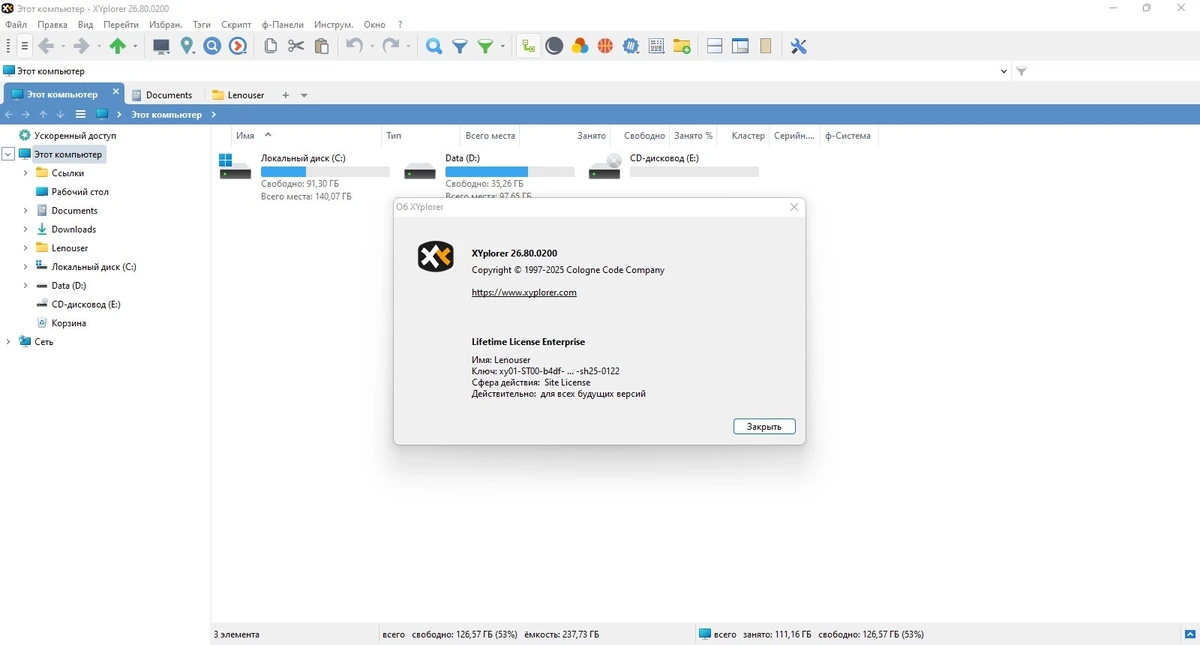Close the О6 XYplorer dialog with X
This screenshot has height=645, width=1200.
pyautogui.click(x=794, y=207)
